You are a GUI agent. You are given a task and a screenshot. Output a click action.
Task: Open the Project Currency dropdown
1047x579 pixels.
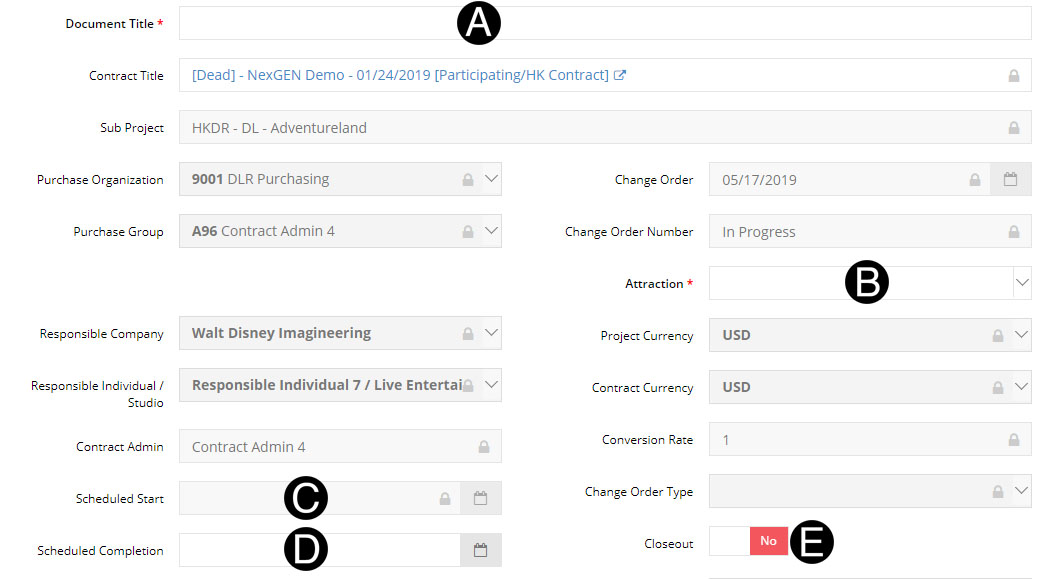1021,335
